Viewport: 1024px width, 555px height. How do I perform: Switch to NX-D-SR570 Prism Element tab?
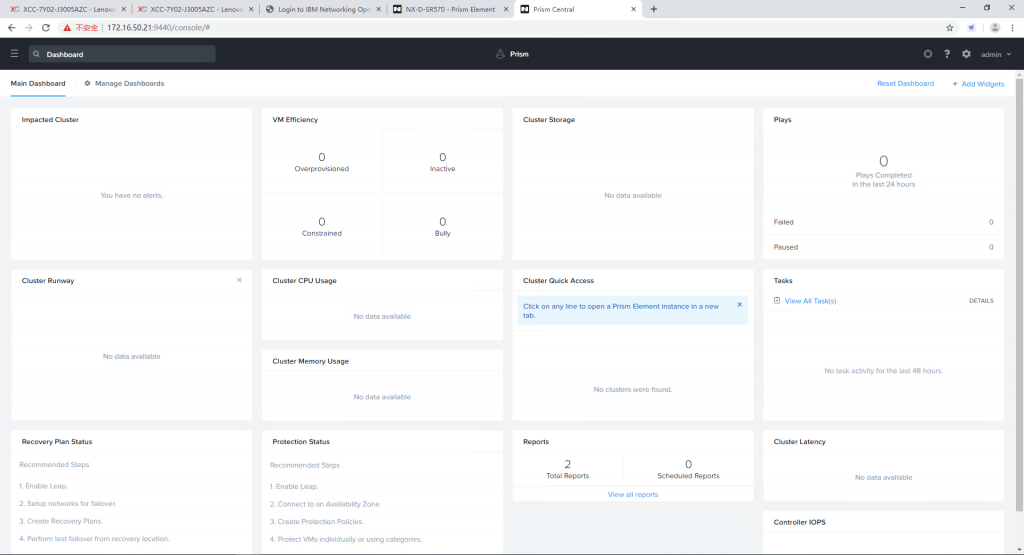[x=450, y=9]
